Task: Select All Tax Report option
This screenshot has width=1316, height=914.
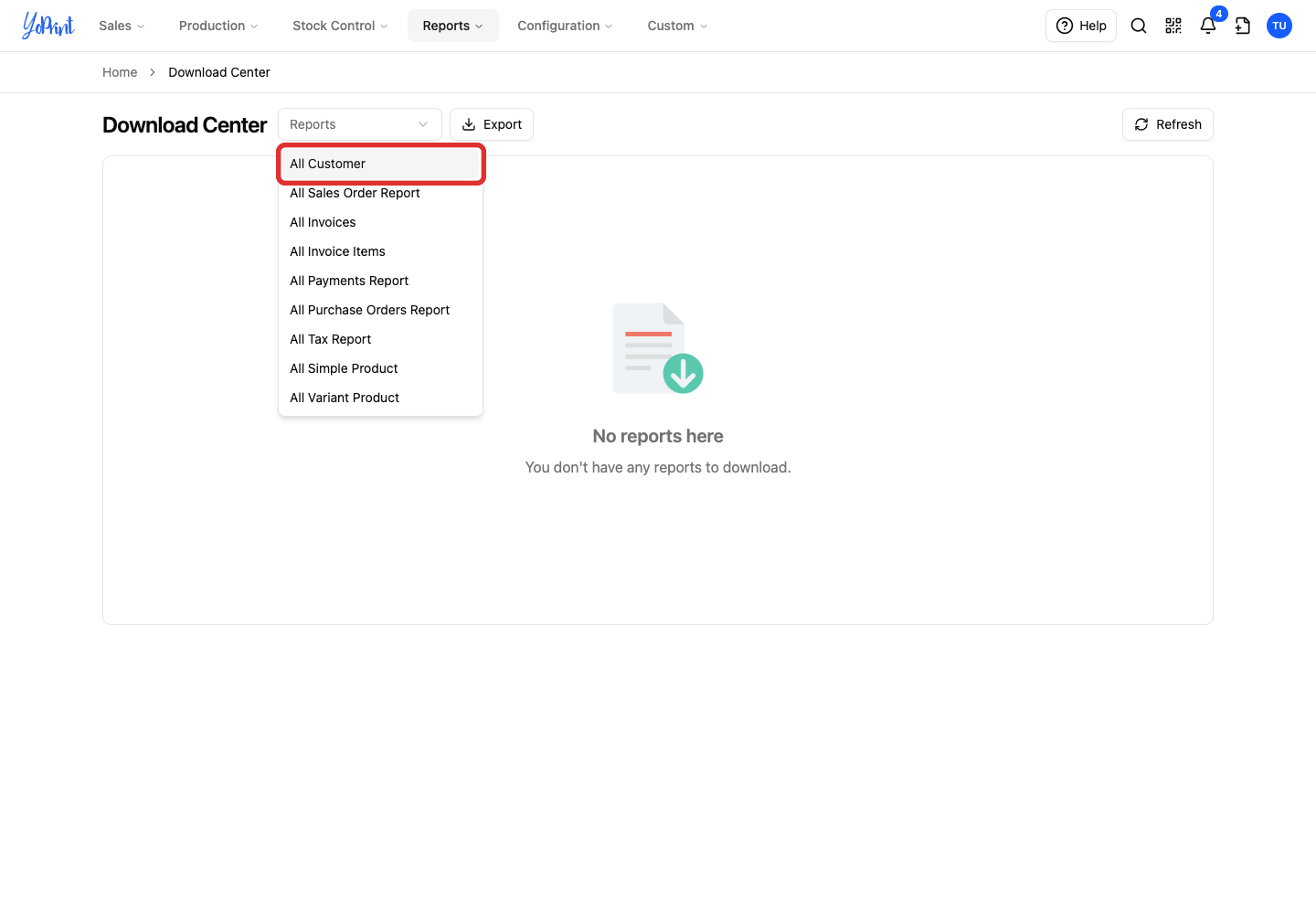Action: point(380,339)
